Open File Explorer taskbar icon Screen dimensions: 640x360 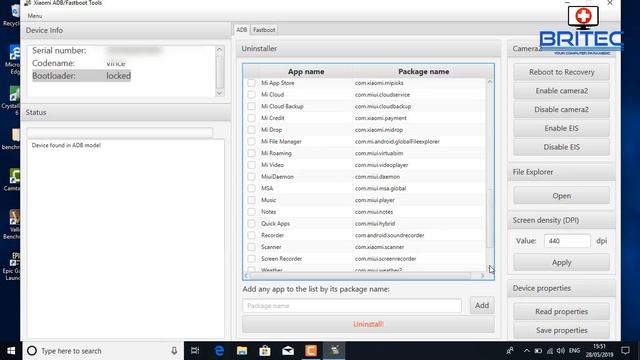[242, 351]
